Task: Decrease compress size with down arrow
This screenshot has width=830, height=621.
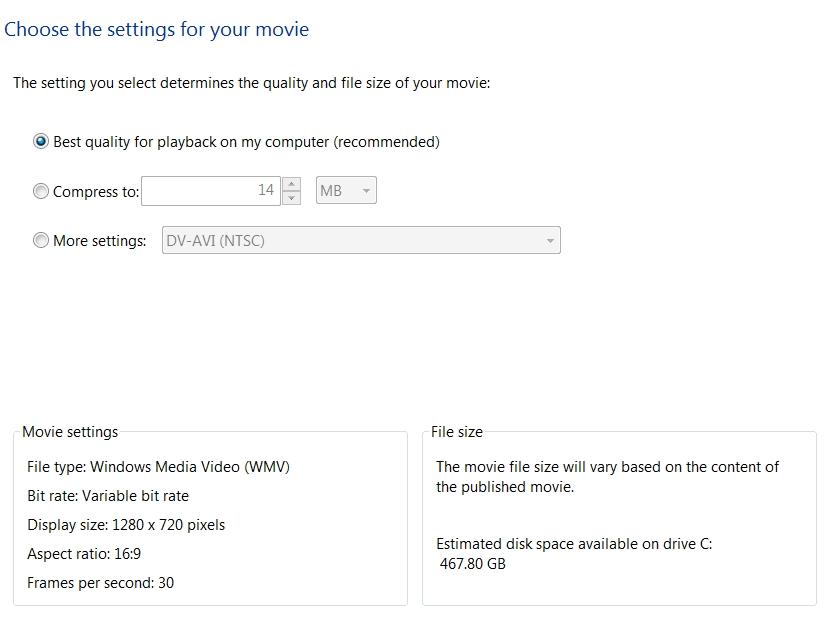Action: [292, 197]
